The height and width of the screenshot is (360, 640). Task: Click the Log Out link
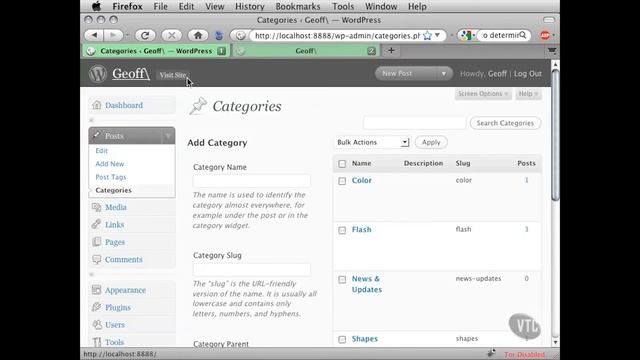coord(528,74)
